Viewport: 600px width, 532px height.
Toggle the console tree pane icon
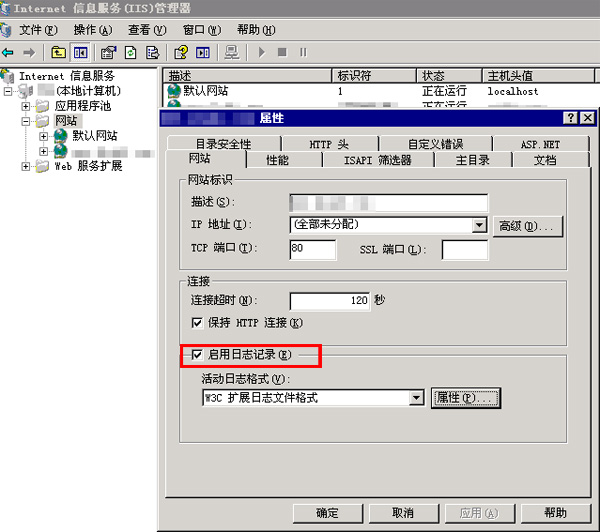(x=80, y=52)
